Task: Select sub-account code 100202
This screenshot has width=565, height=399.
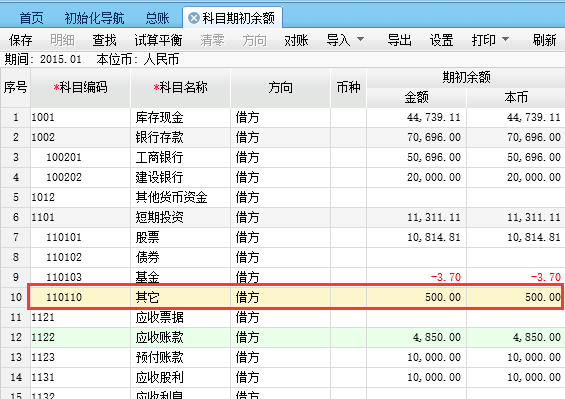Action: [81, 177]
